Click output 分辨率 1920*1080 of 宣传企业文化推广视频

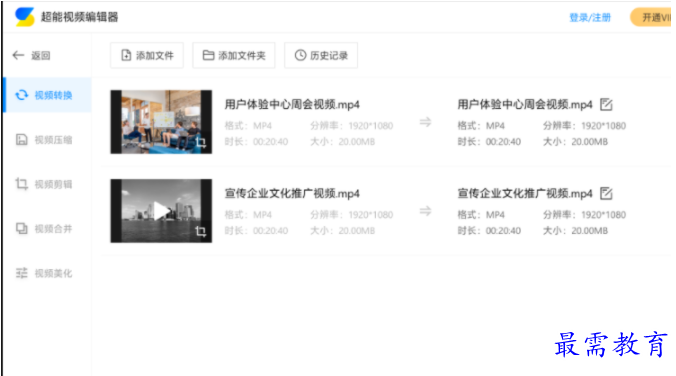pyautogui.click(x=584, y=215)
